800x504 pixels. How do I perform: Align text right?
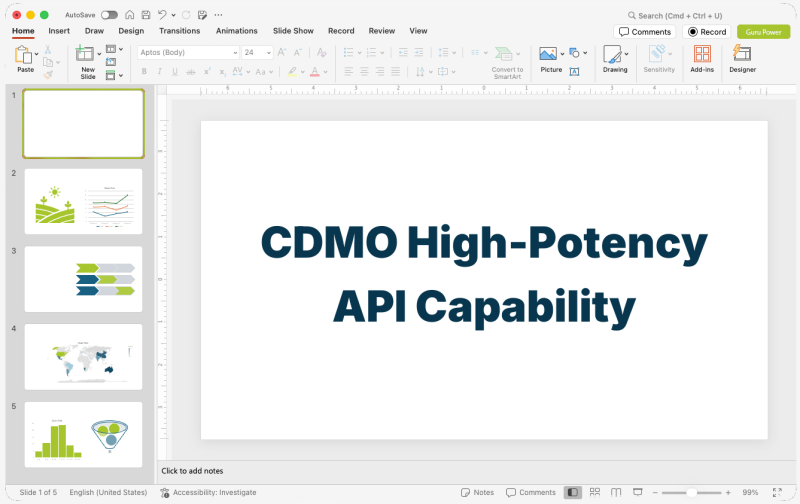(x=380, y=72)
